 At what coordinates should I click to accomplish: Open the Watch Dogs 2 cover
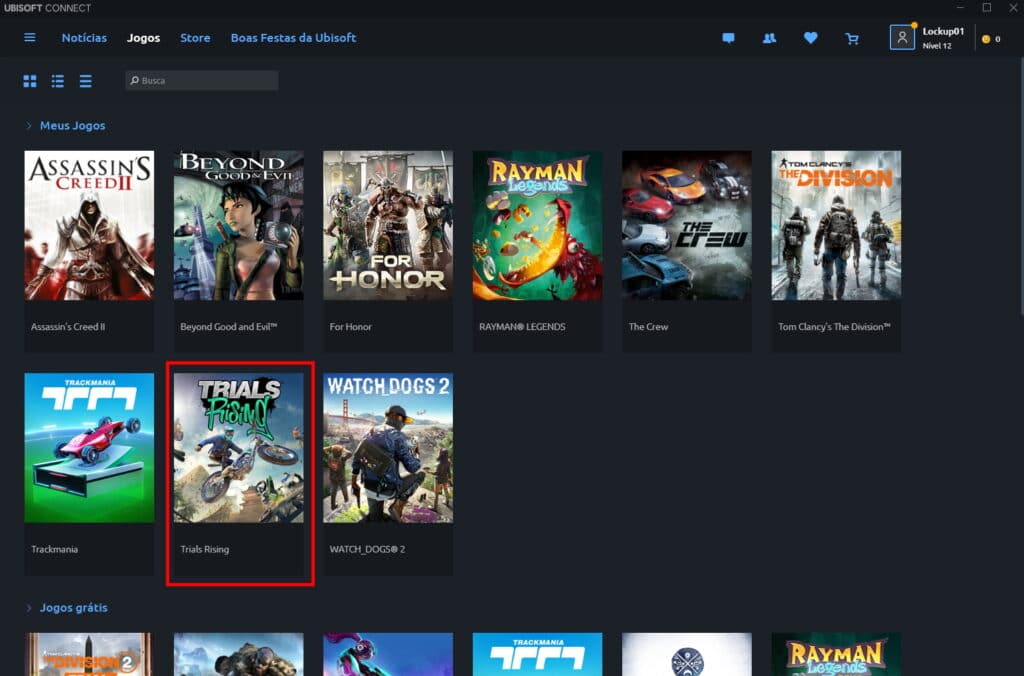tap(388, 447)
